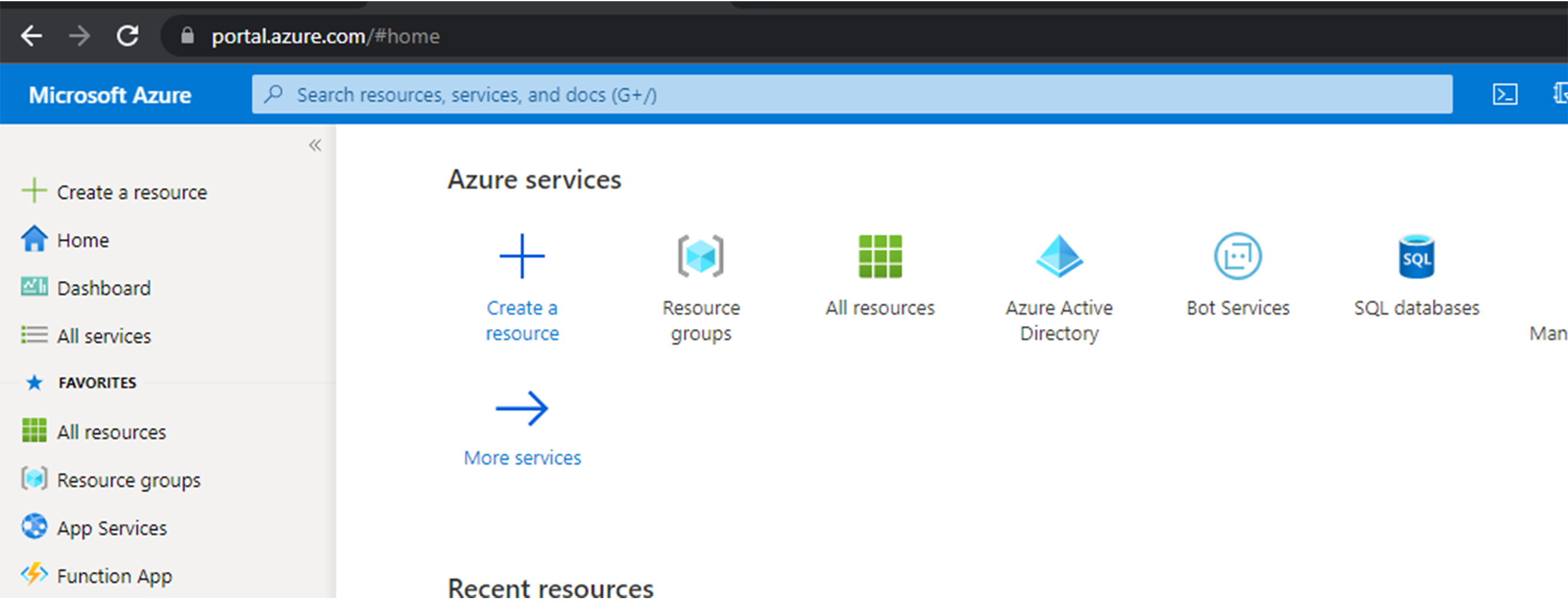Screen dimensions: 1568x611
Task: Open All resources label under Azure services
Action: click(880, 308)
